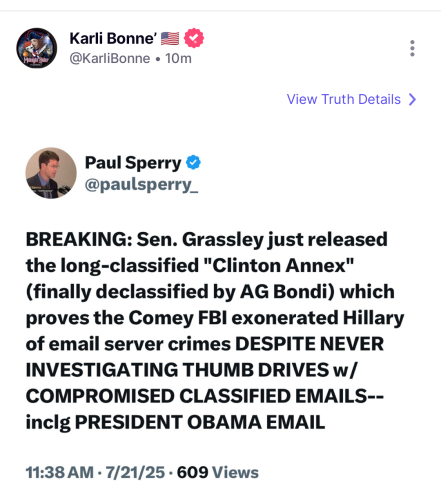
Task: Open the @paulsperry_ handle
Action: point(142,185)
